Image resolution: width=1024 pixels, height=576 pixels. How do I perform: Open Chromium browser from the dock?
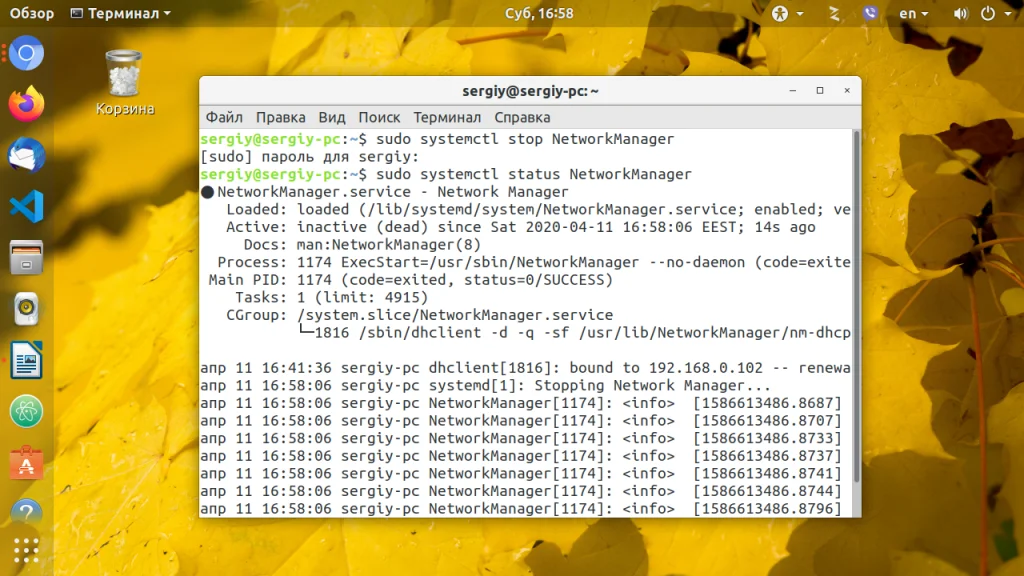(26, 54)
